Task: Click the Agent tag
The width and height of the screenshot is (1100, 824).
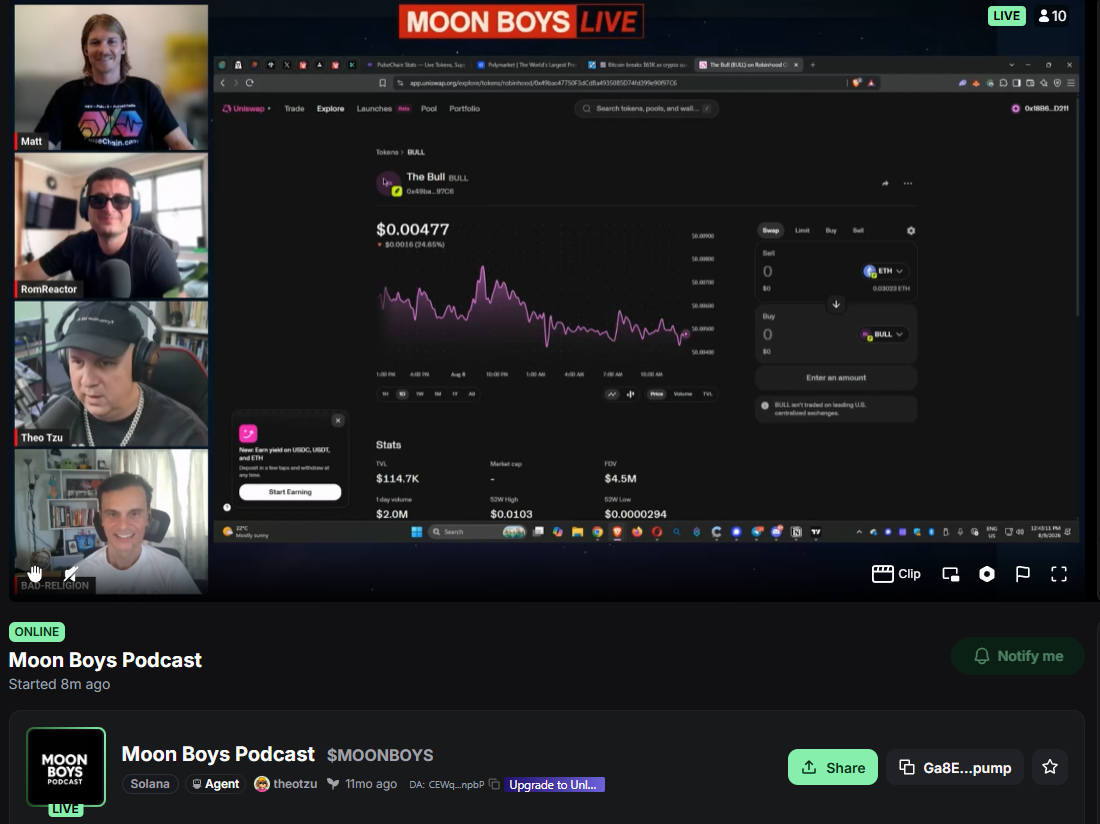Action: click(x=215, y=783)
